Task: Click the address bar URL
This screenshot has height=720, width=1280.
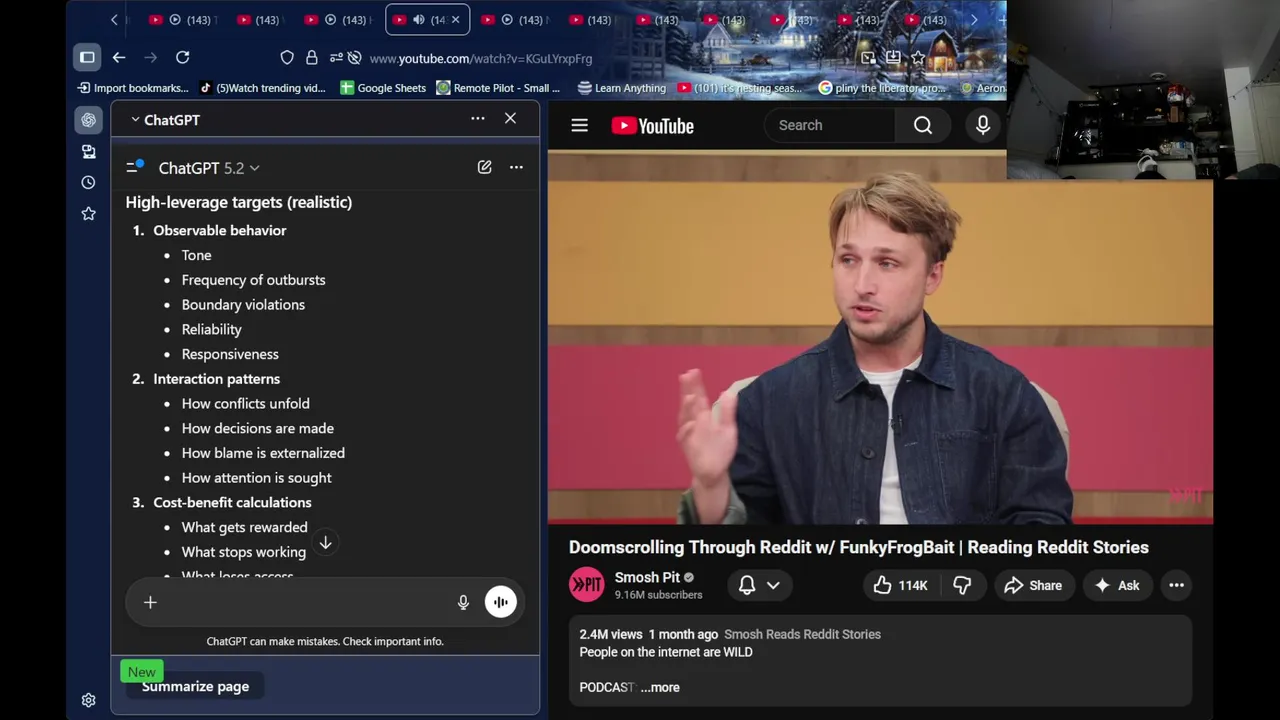Action: [x=481, y=58]
